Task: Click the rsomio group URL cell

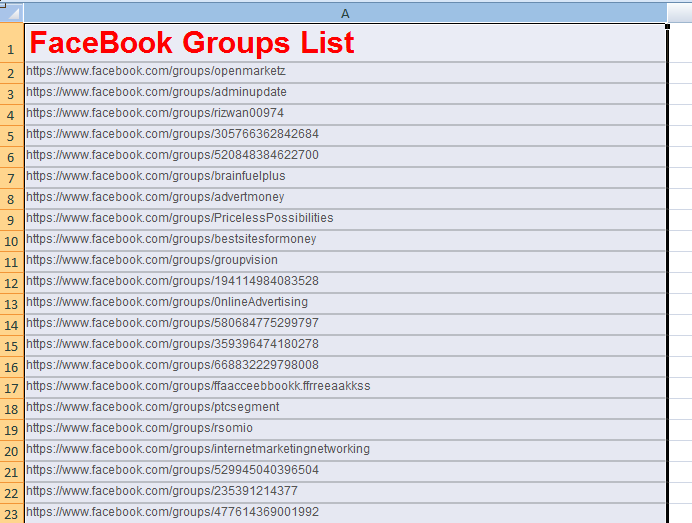Action: [345, 429]
